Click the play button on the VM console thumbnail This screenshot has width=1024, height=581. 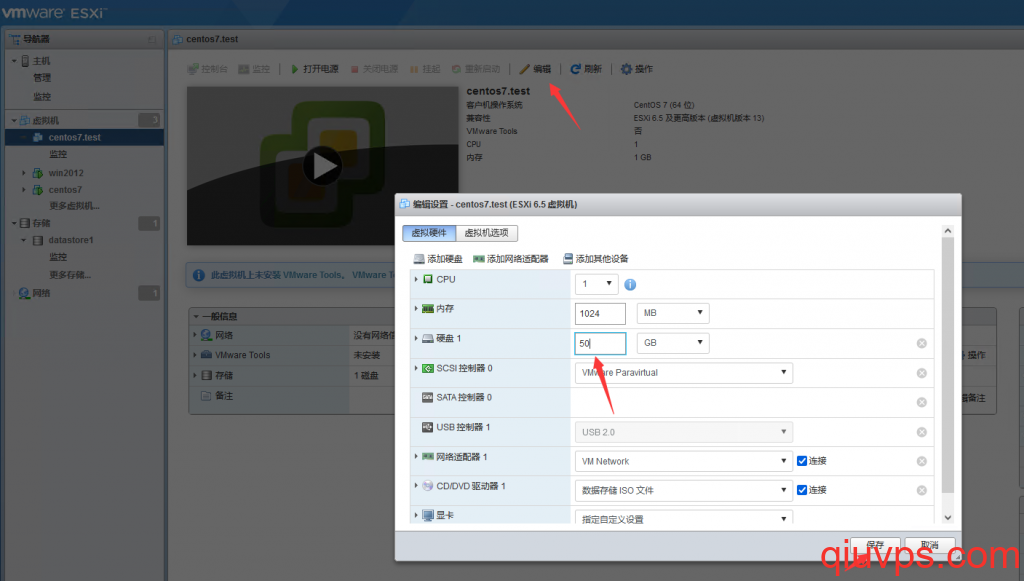coord(323,166)
